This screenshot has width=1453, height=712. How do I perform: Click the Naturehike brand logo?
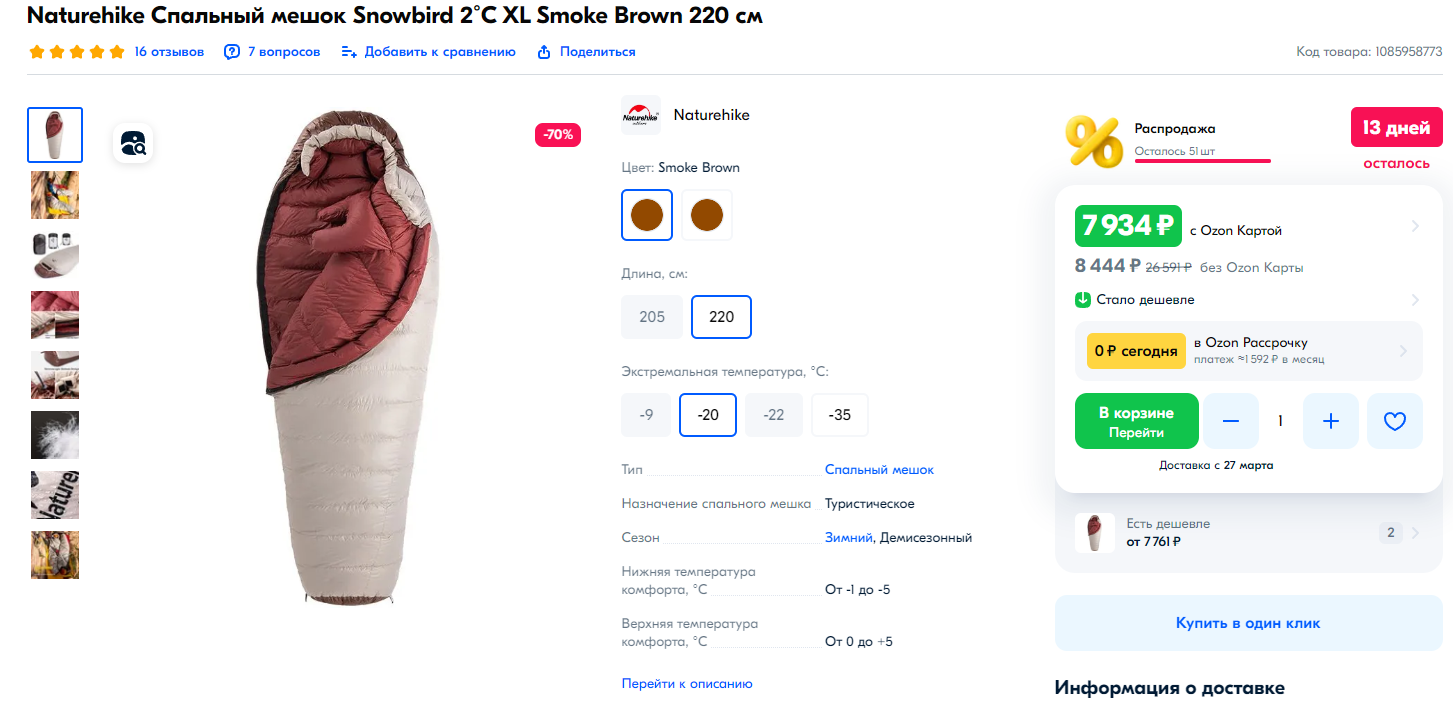641,115
